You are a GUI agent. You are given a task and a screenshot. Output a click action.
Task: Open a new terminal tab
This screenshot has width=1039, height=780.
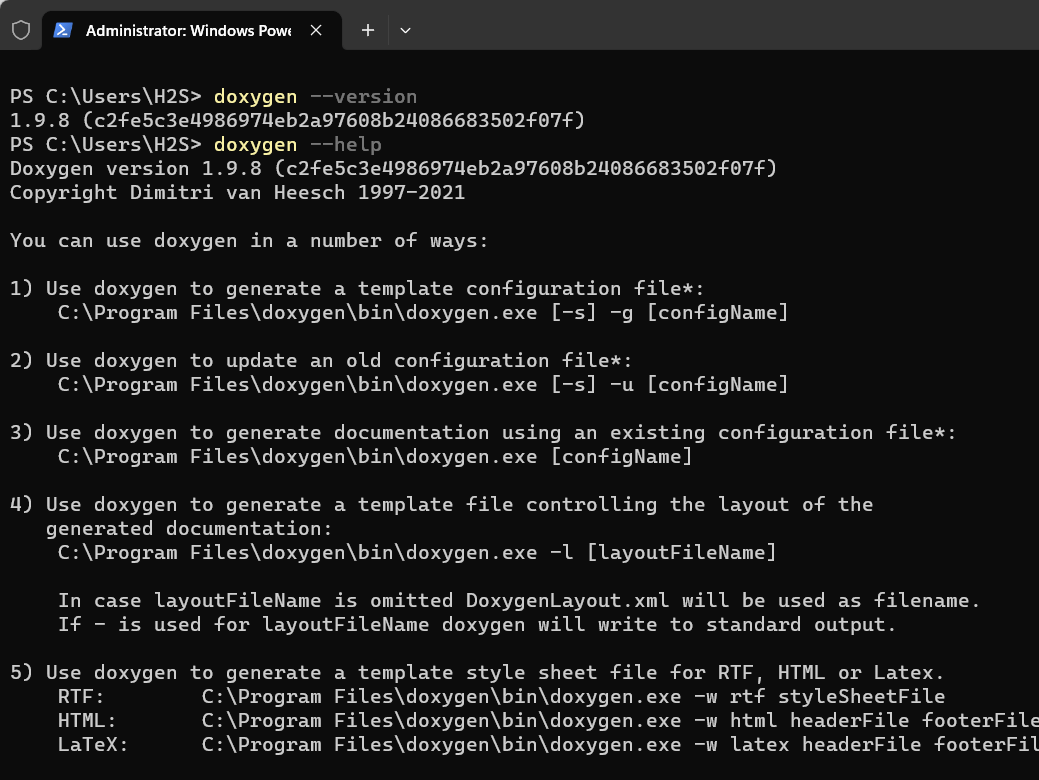tap(368, 30)
